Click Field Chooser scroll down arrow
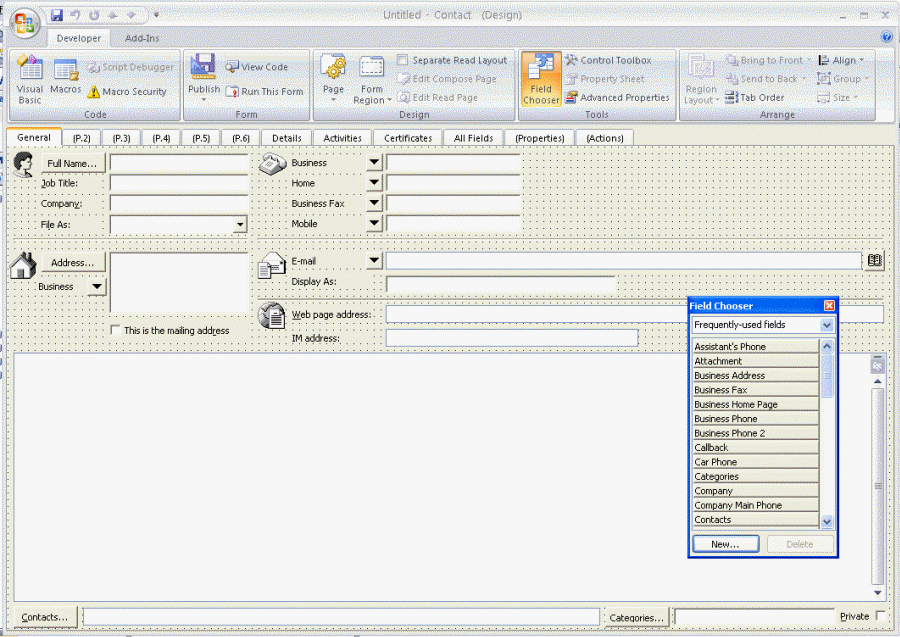 (827, 521)
